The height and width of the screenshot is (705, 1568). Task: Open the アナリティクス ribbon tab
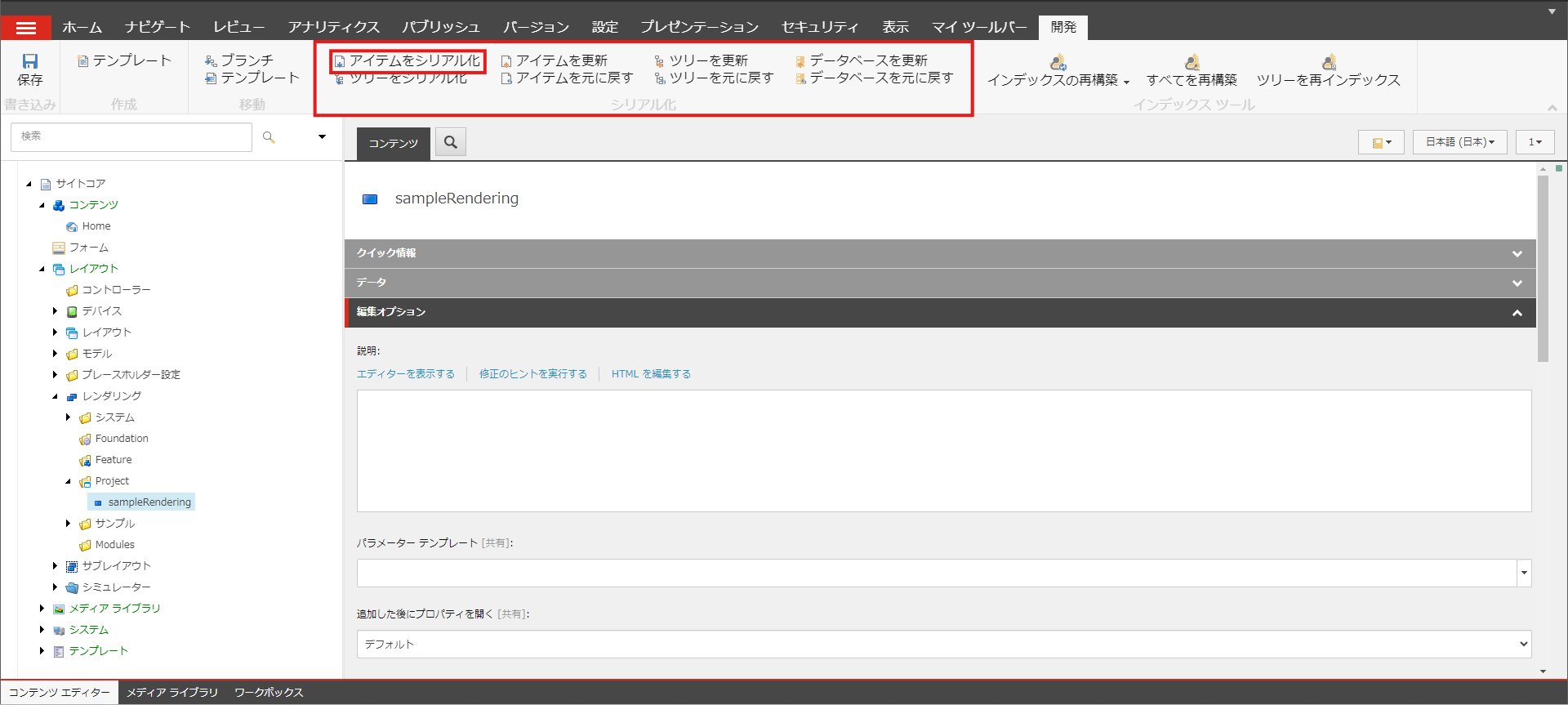pyautogui.click(x=333, y=27)
